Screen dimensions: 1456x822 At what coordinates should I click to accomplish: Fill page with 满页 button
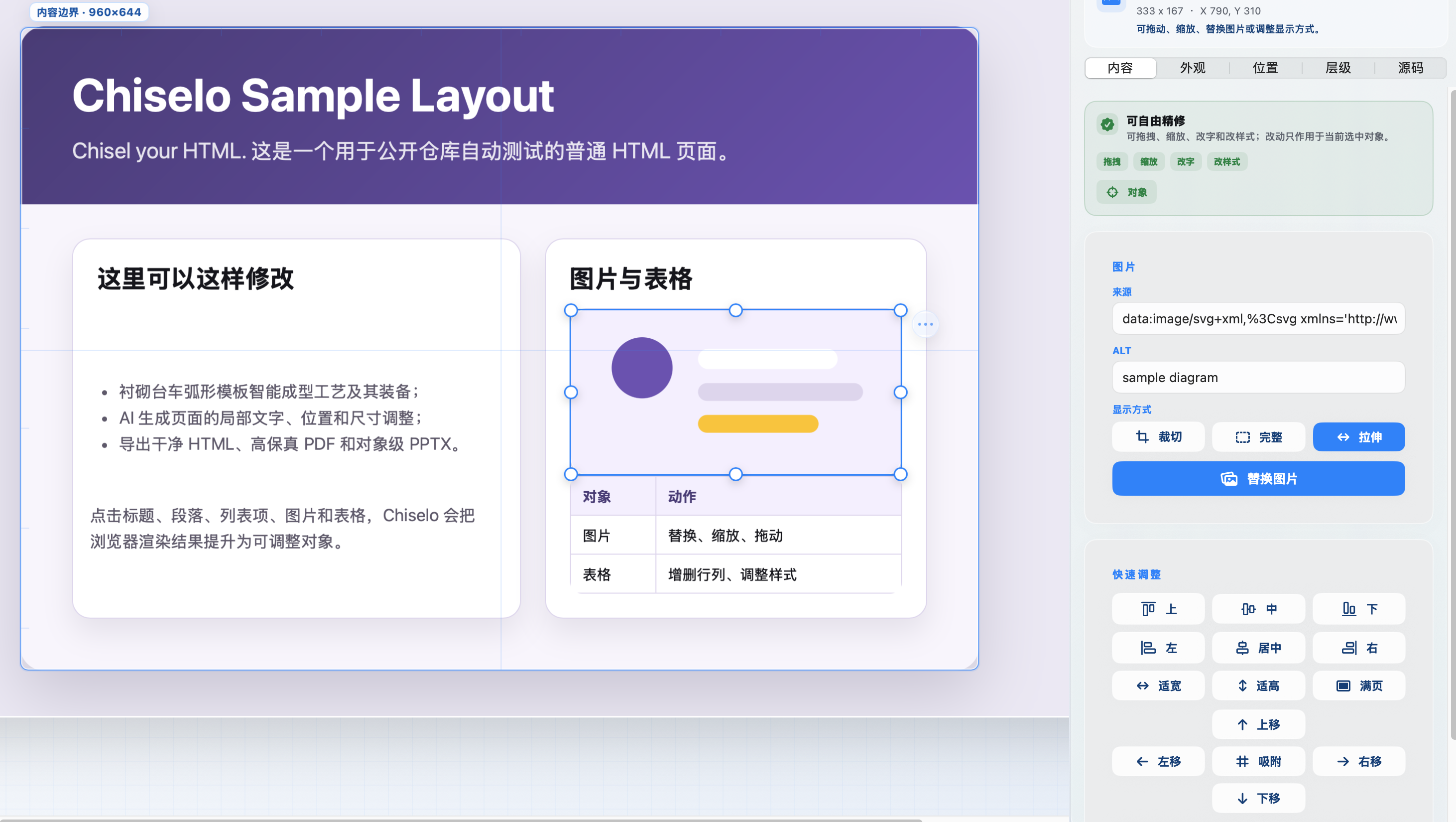coord(1359,686)
